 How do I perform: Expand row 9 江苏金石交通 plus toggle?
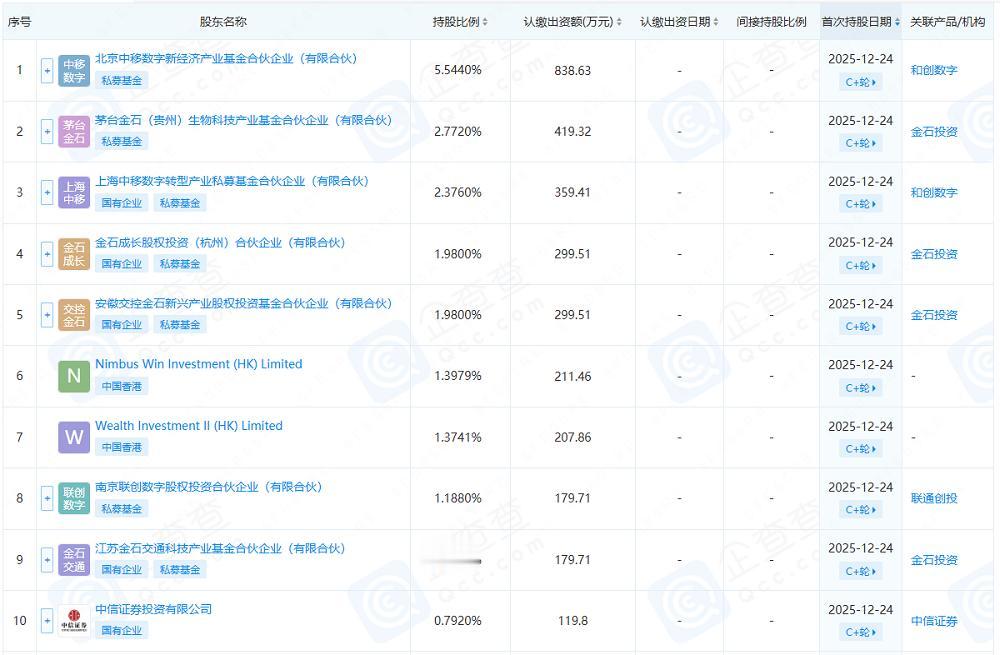[47, 559]
